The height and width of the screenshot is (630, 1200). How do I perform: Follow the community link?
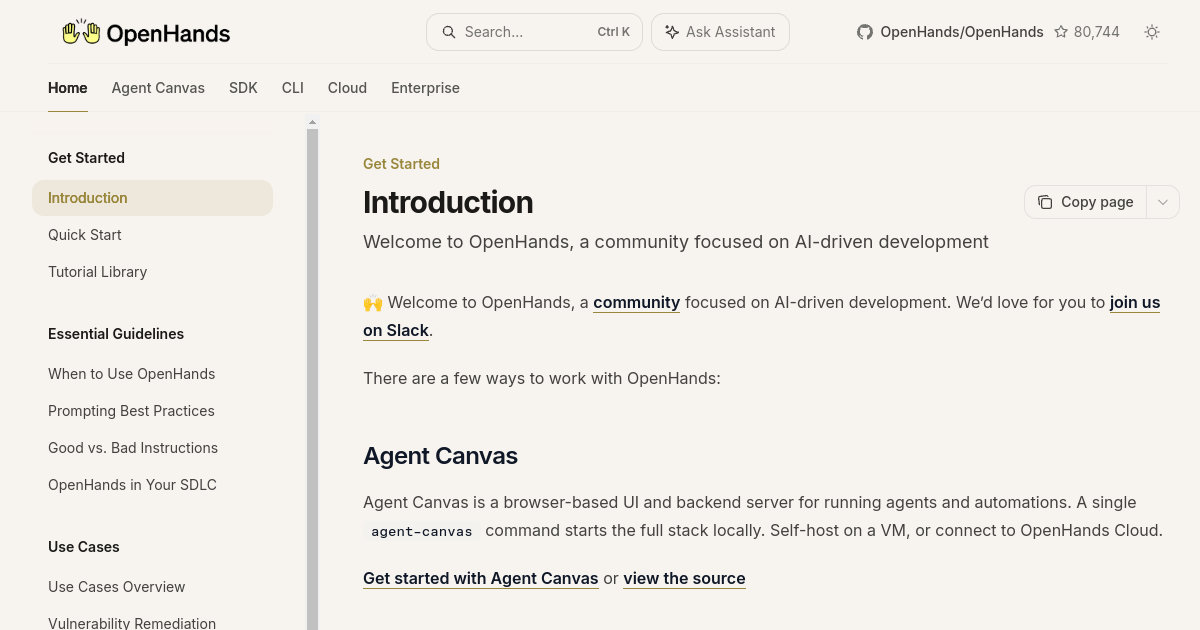[636, 302]
